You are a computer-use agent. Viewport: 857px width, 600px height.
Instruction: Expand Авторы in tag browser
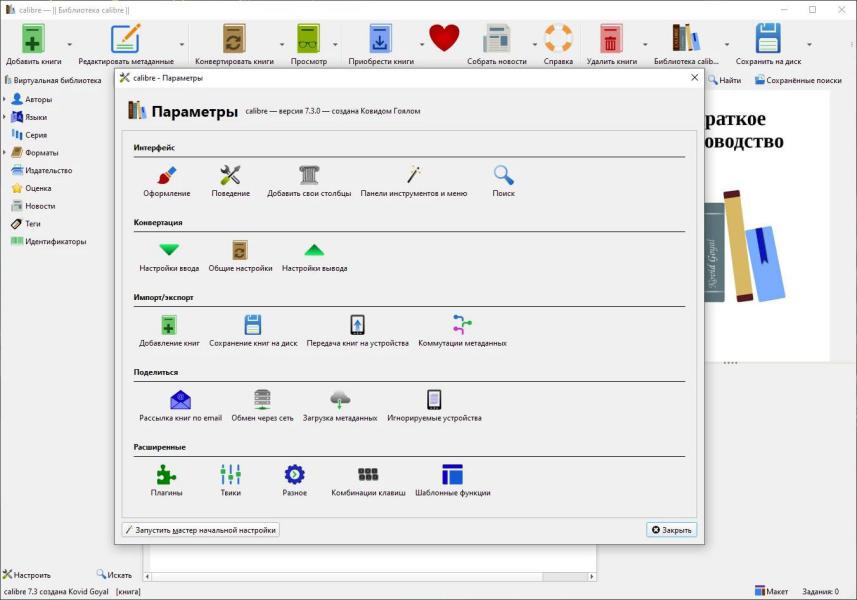pos(4,99)
